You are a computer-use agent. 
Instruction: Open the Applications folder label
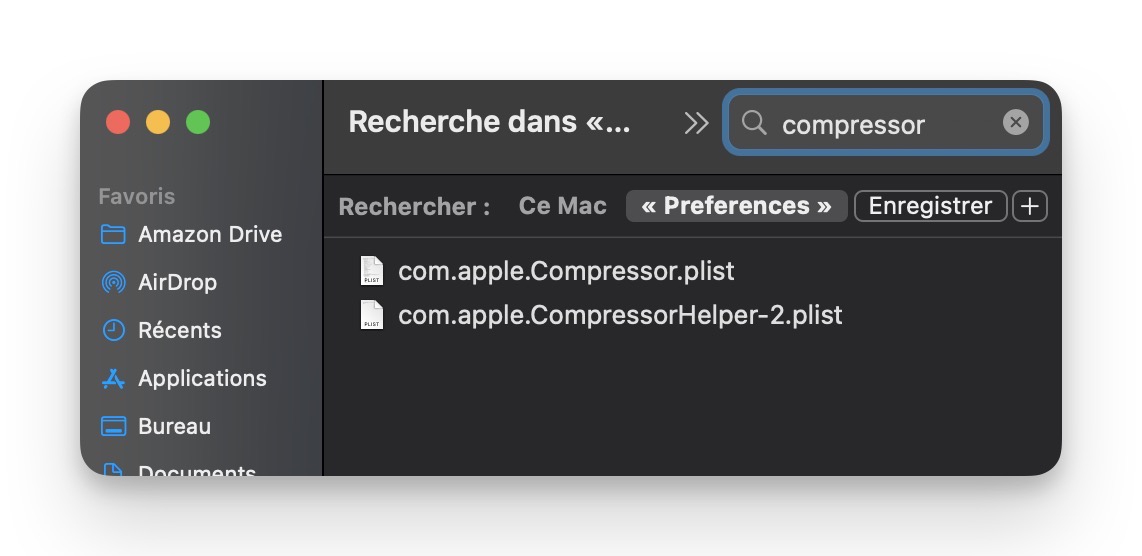pyautogui.click(x=202, y=379)
